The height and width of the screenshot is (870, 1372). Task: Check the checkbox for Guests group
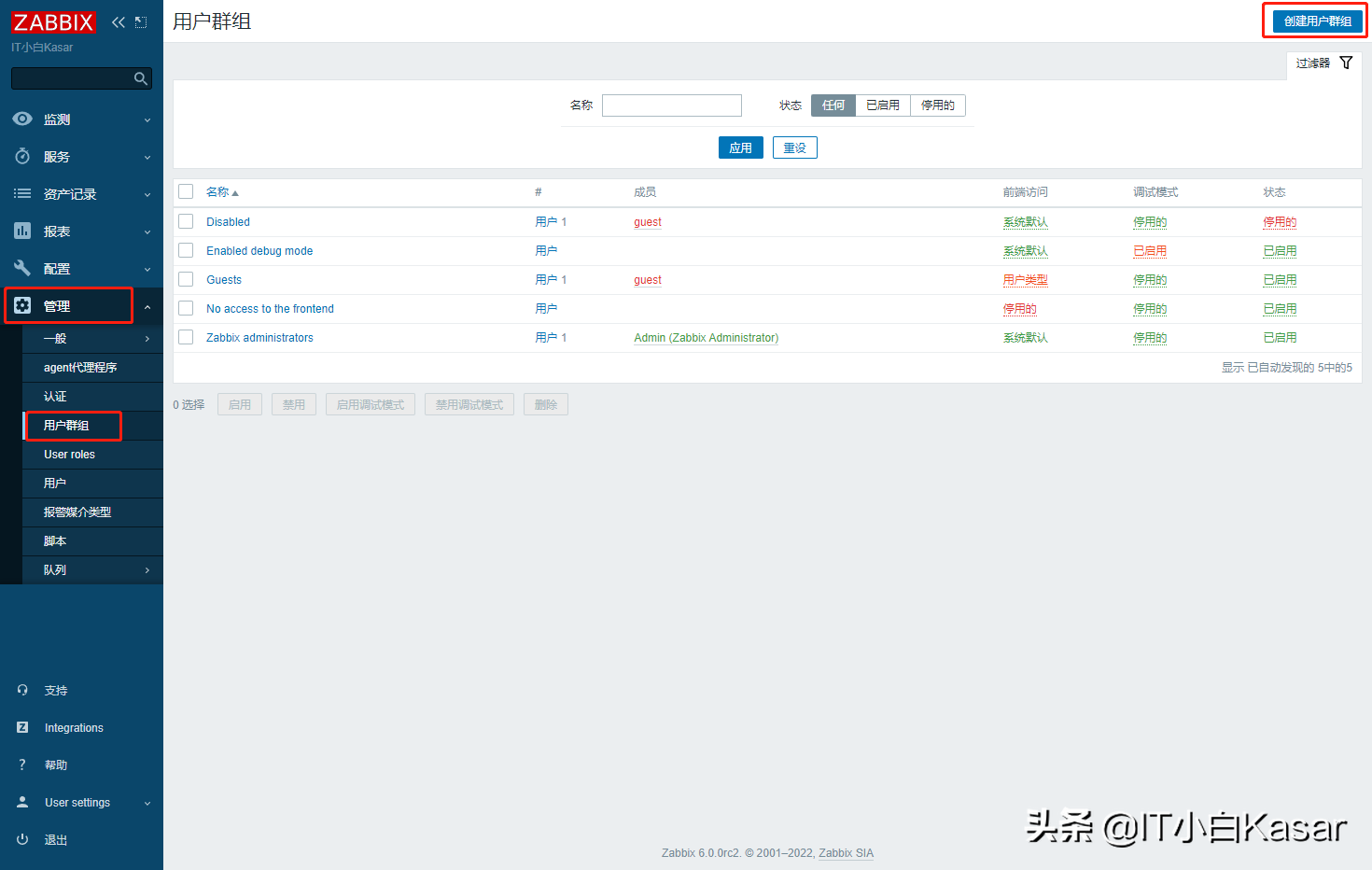pos(185,279)
